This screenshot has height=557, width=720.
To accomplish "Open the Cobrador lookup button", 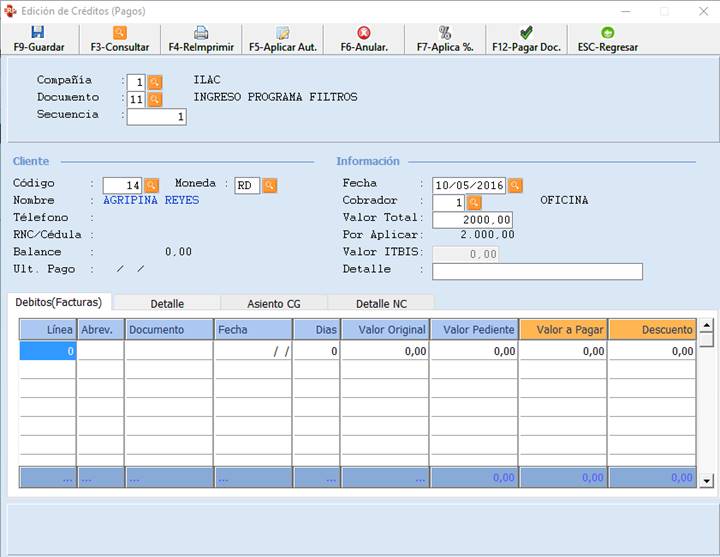I will [474, 202].
